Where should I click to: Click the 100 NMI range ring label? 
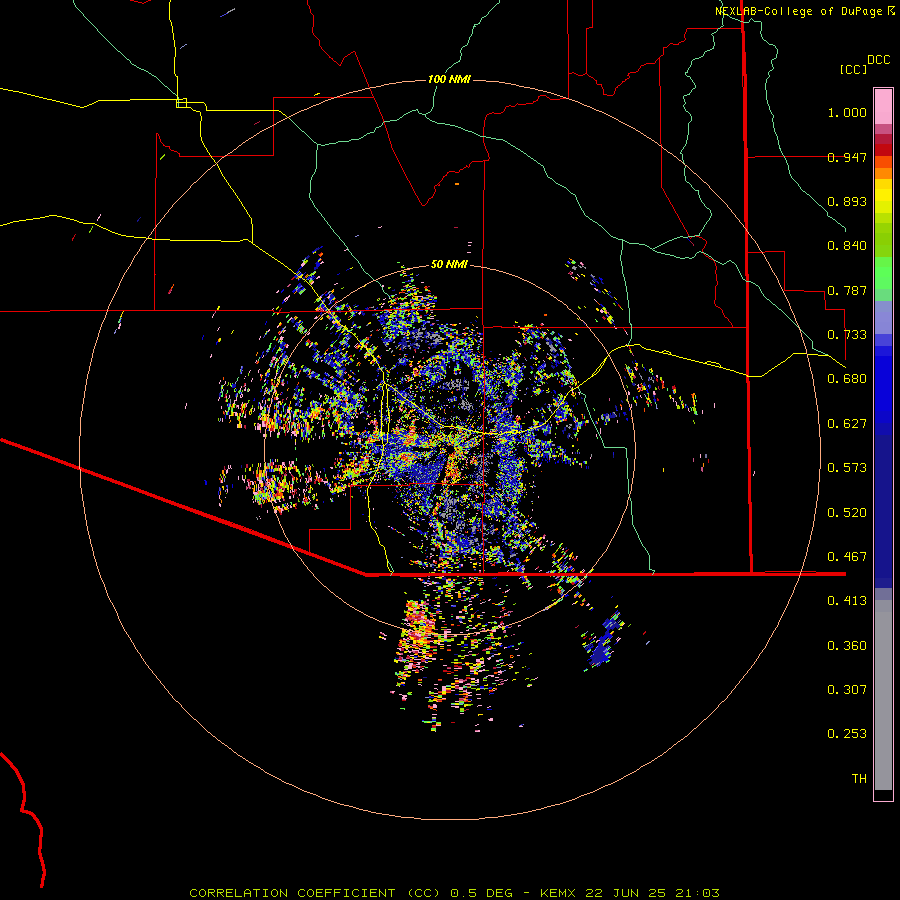[x=449, y=79]
